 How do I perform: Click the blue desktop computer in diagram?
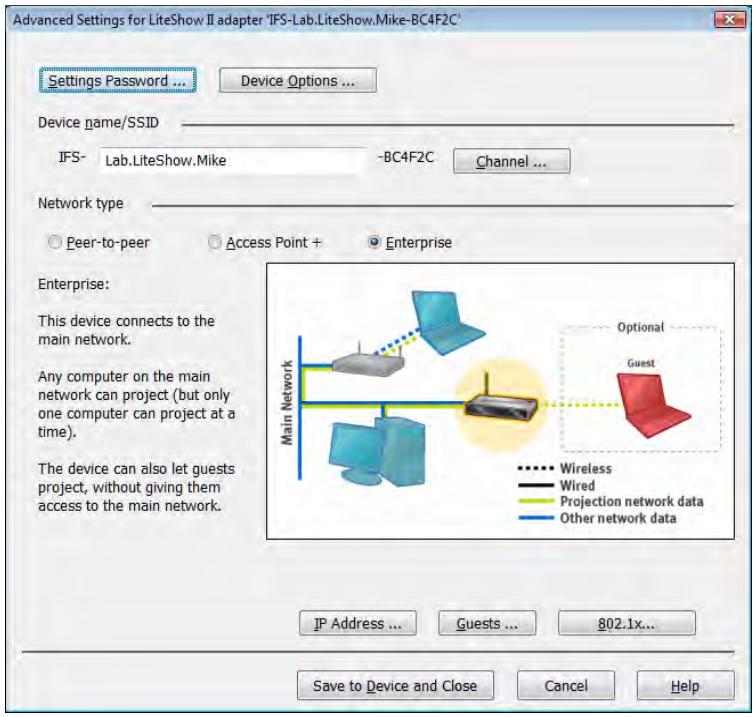click(x=377, y=452)
